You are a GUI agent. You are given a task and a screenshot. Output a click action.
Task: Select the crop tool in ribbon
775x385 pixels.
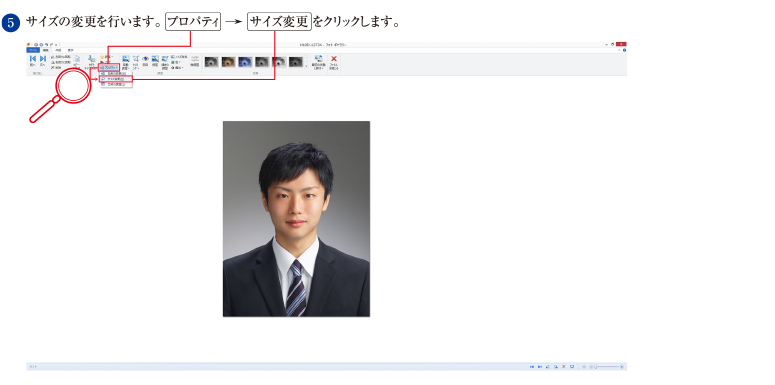[135, 59]
